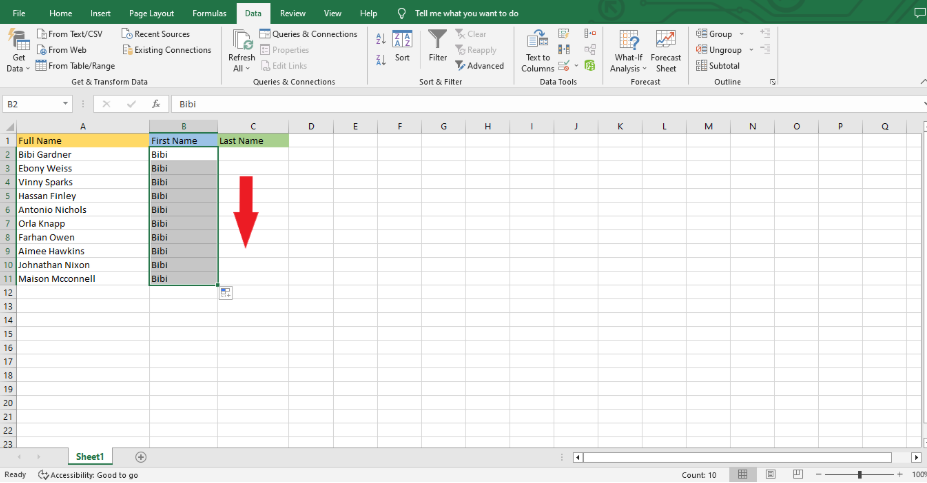
Task: Expand the Ungroup dropdown arrow
Action: [751, 50]
